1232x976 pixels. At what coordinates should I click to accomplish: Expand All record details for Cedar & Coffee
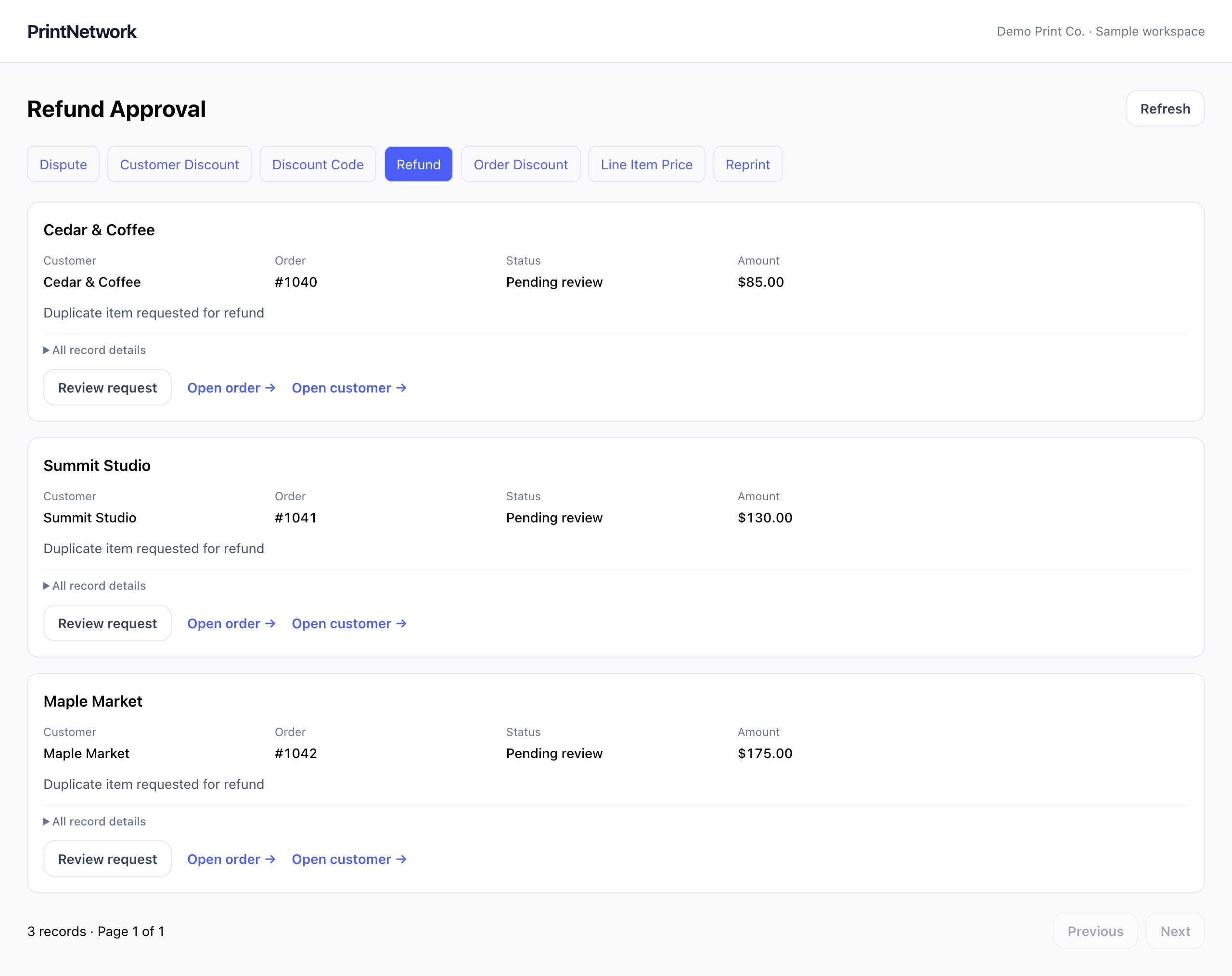click(x=95, y=350)
